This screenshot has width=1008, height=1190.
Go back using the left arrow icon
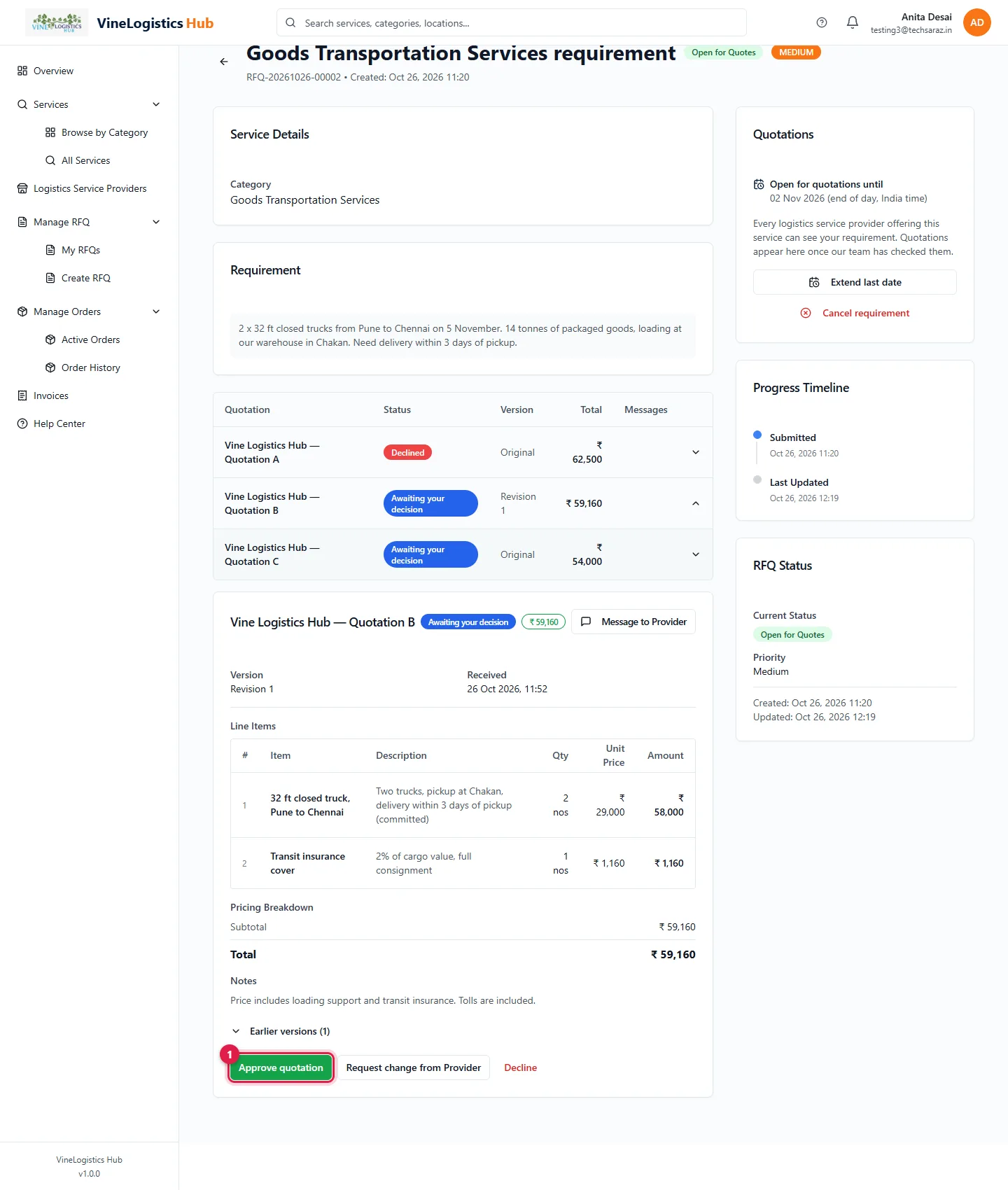tap(224, 62)
